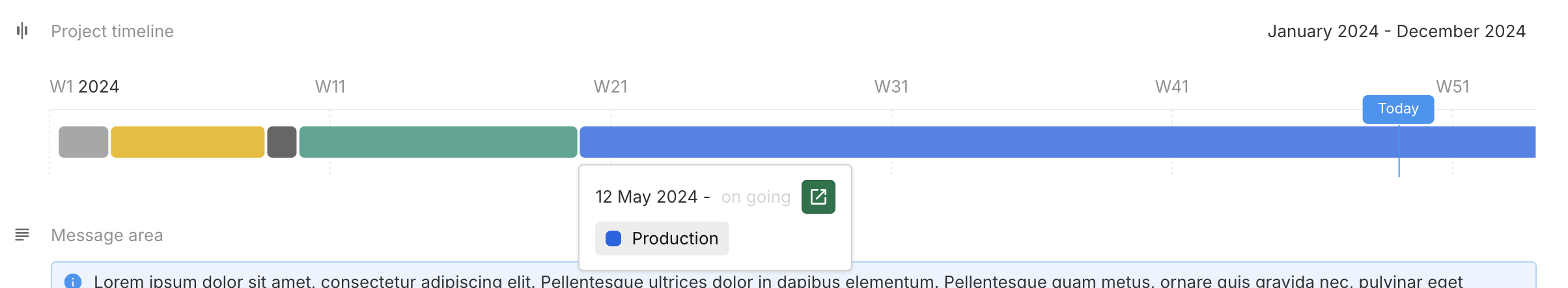Image resolution: width=1568 pixels, height=288 pixels.
Task: Select the Production phase tag
Action: (x=662, y=238)
